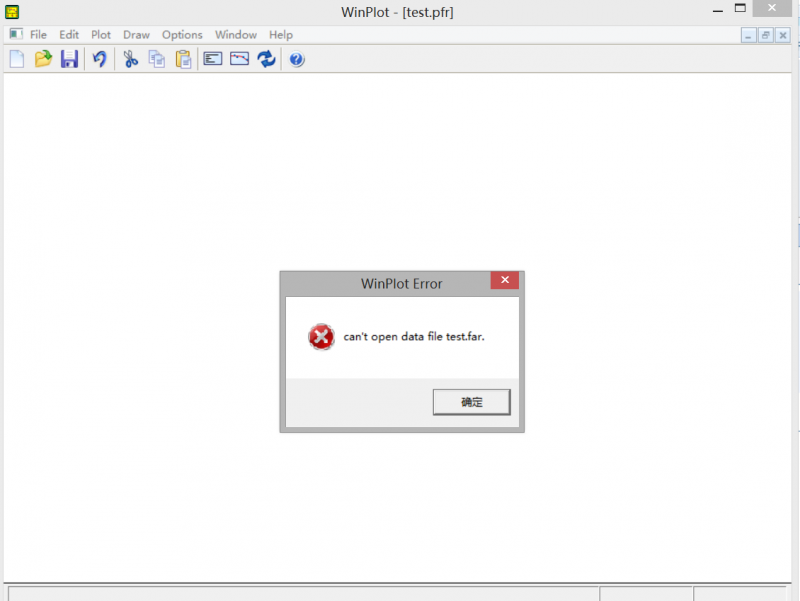This screenshot has height=601, width=800.
Task: Copy using the duplicate pages icon
Action: pos(157,59)
